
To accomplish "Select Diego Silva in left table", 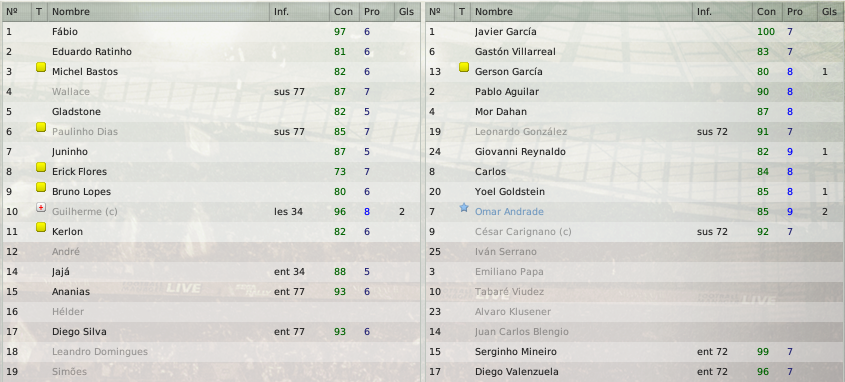I will [211, 332].
